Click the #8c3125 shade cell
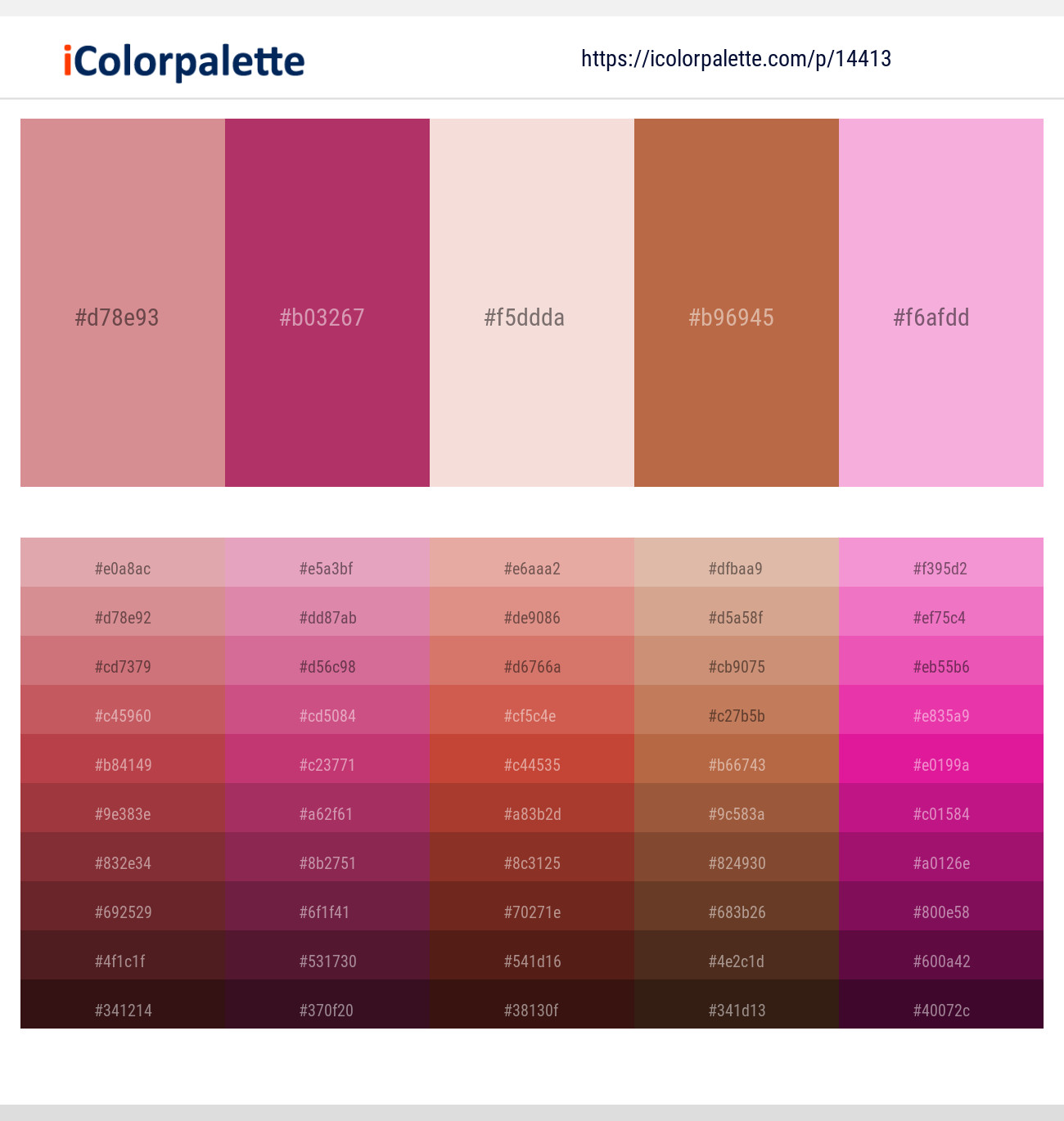Image resolution: width=1064 pixels, height=1121 pixels. pyautogui.click(x=531, y=862)
